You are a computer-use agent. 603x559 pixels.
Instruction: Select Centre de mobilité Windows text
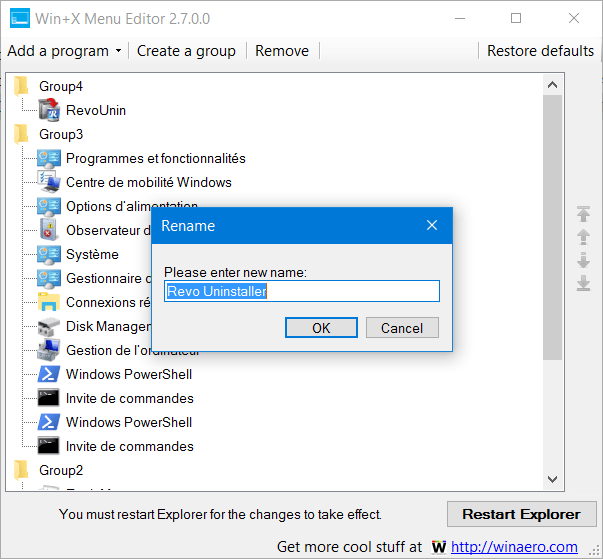point(149,182)
